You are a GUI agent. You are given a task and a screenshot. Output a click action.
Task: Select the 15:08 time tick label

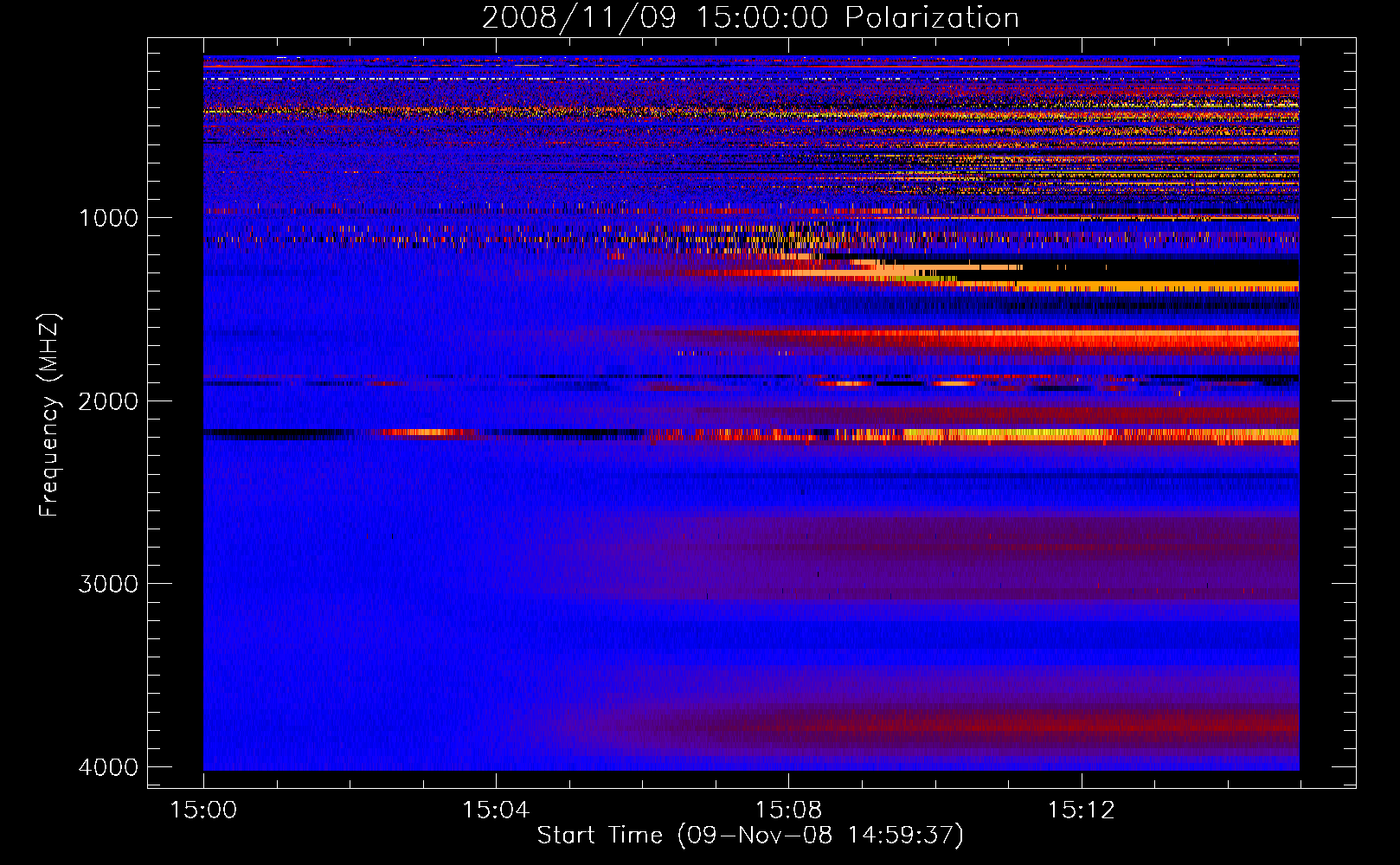788,811
